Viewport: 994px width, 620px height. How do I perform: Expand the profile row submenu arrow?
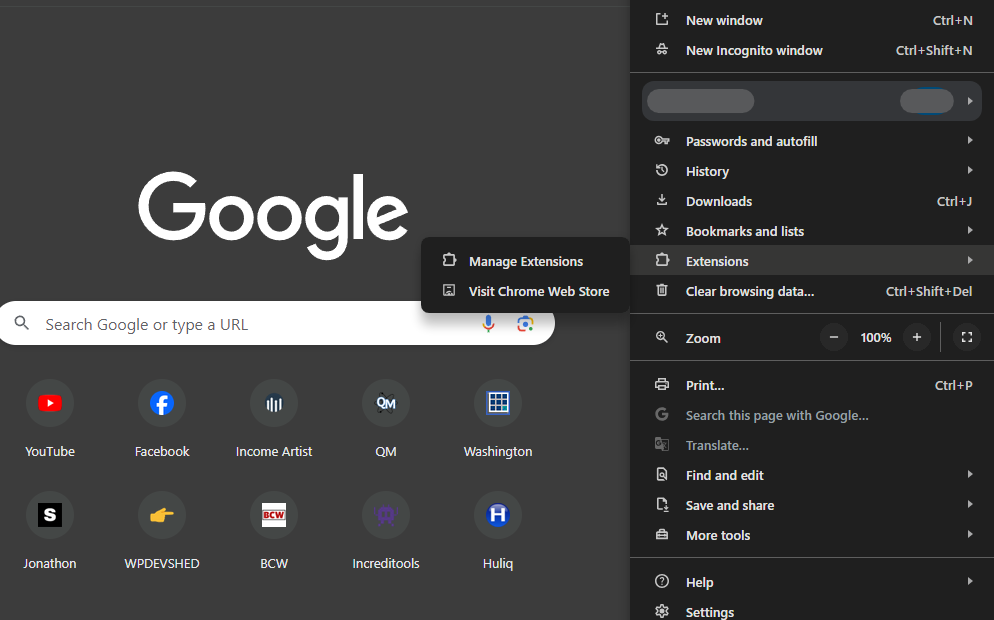pos(970,101)
